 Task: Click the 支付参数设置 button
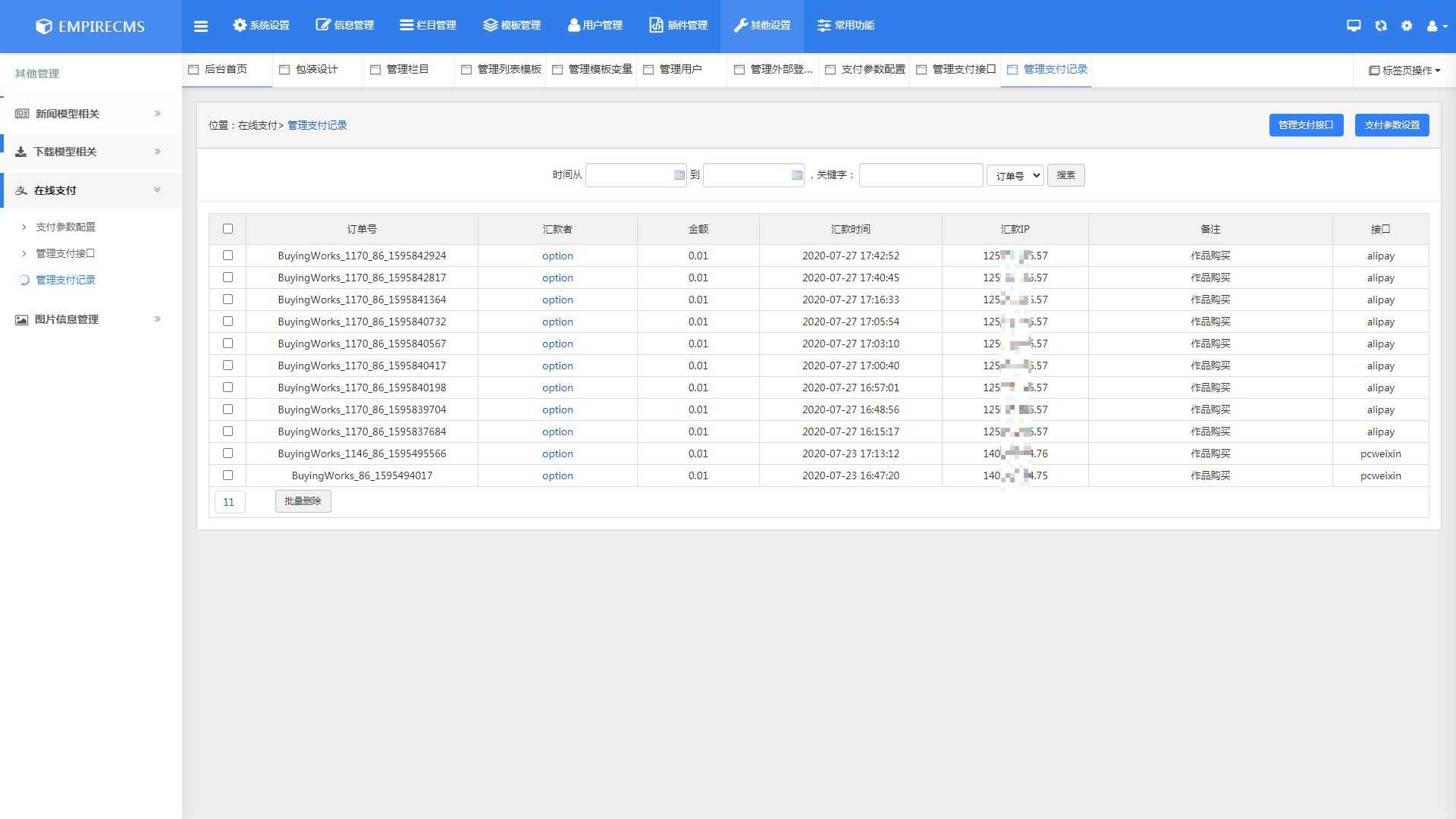1392,125
